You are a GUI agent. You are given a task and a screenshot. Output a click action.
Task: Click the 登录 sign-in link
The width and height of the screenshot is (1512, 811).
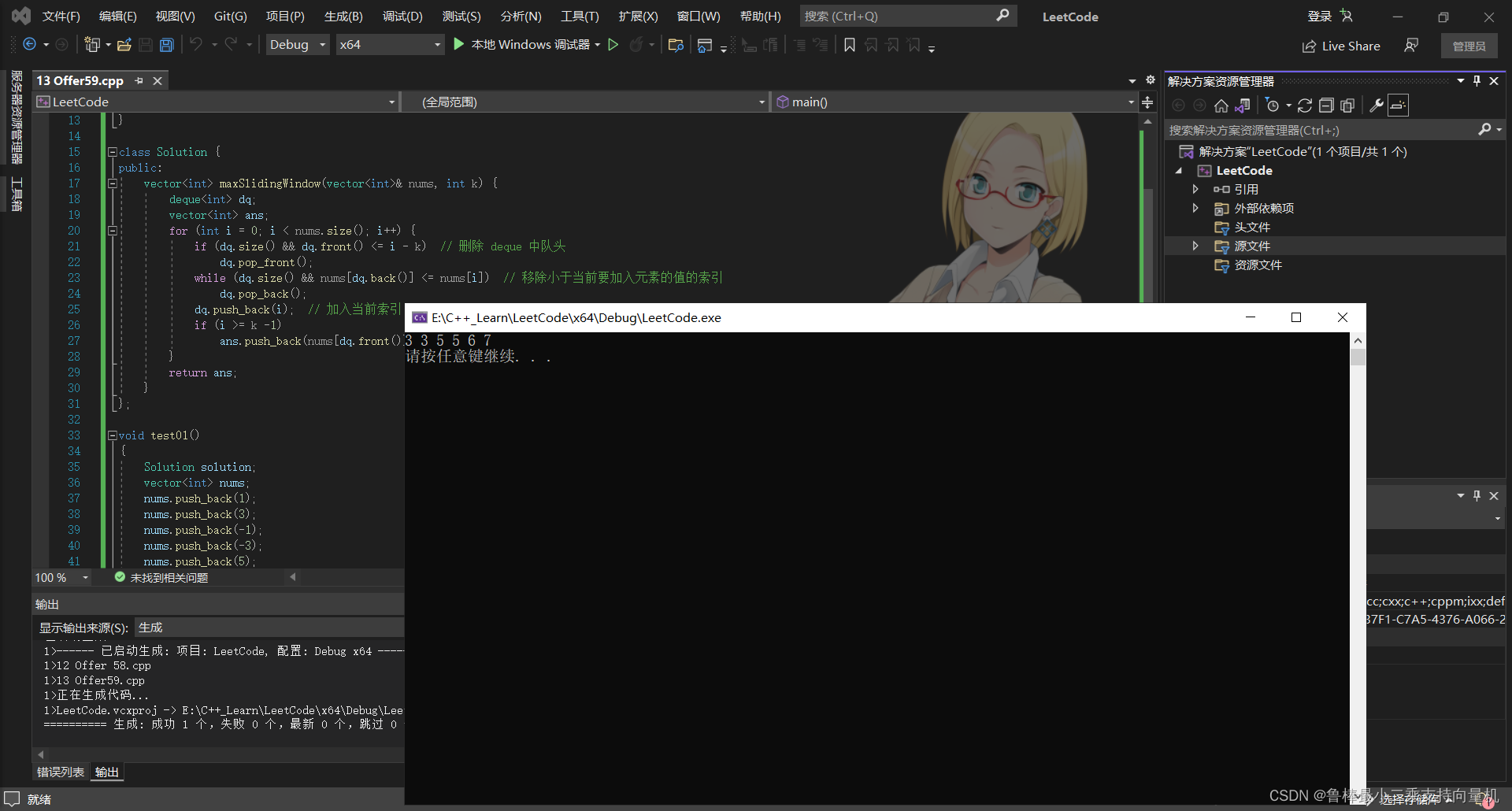(1320, 16)
